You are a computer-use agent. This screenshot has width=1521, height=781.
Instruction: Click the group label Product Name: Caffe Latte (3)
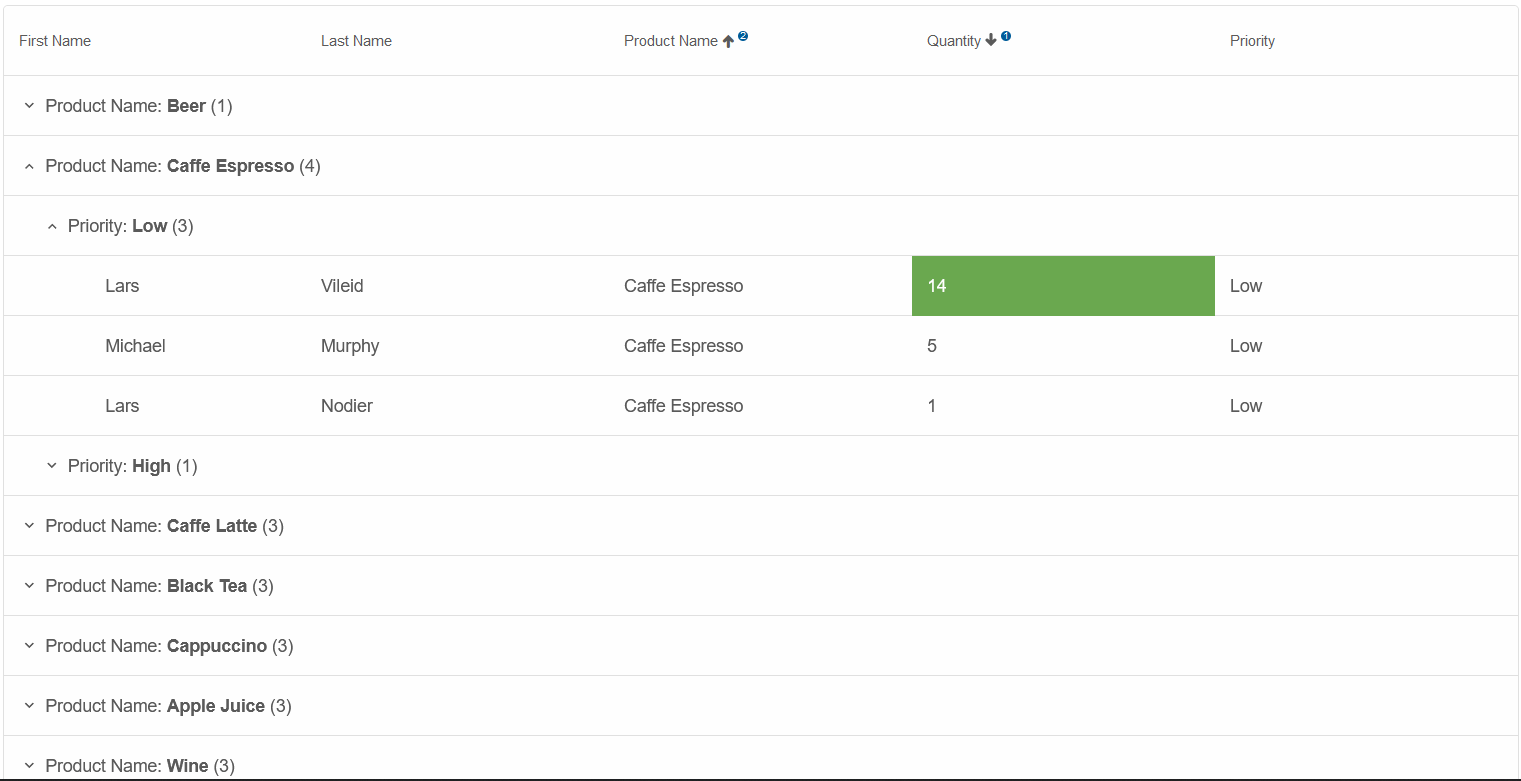tap(165, 526)
